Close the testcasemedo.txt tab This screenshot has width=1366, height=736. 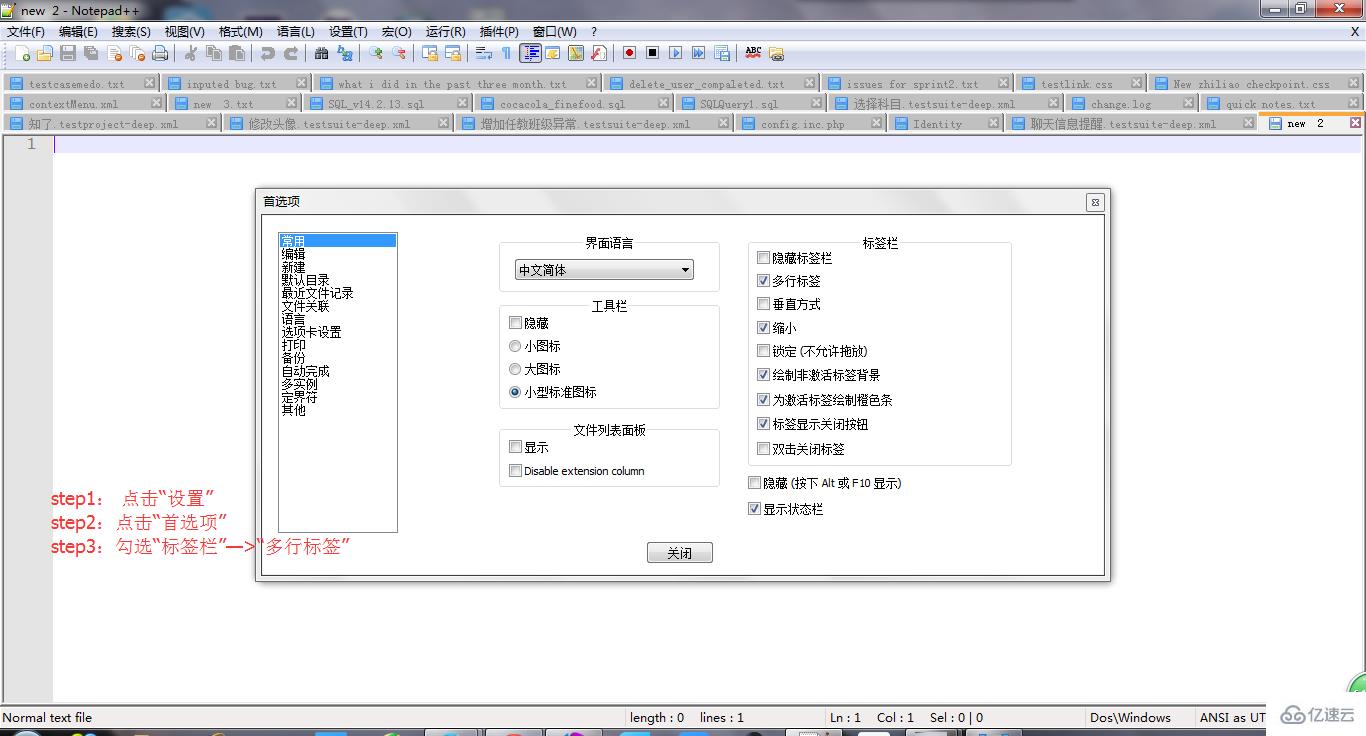pyautogui.click(x=149, y=83)
